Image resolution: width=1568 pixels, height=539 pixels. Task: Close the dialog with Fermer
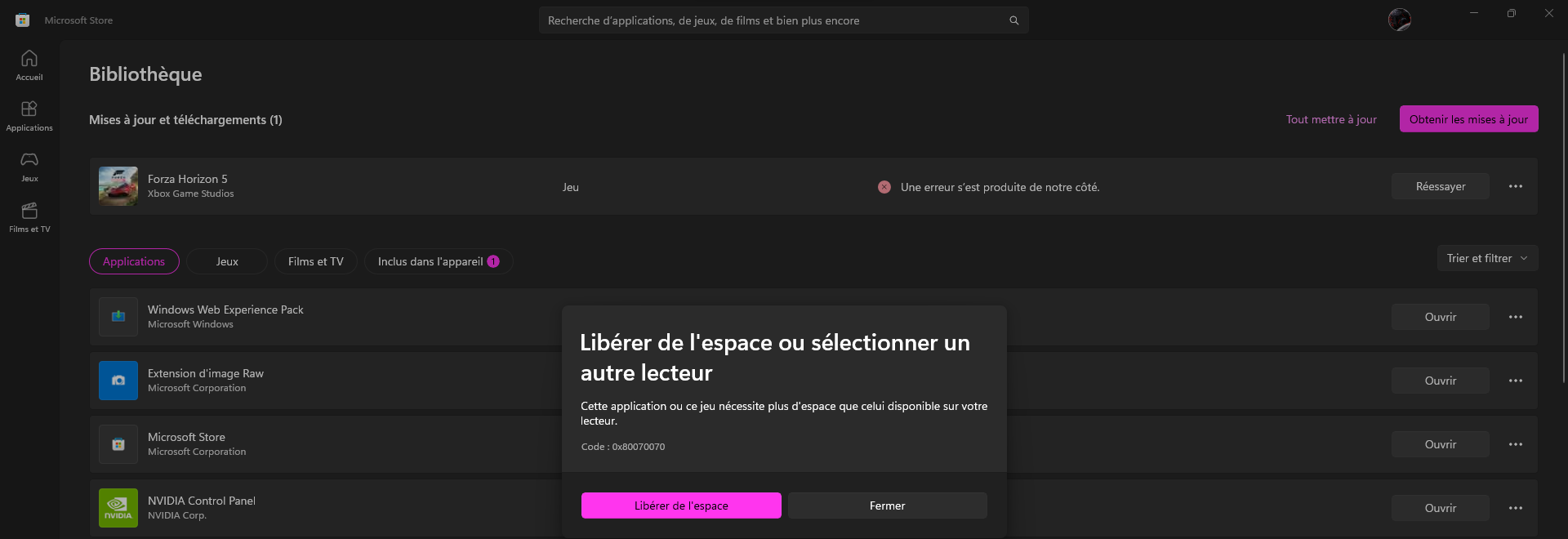click(x=887, y=506)
